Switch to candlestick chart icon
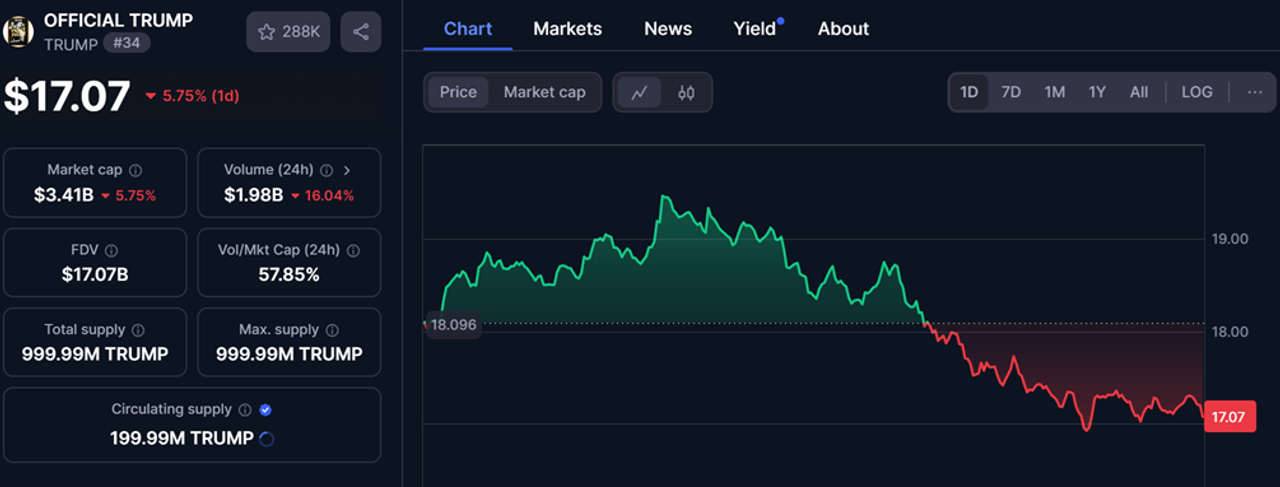 tap(686, 92)
